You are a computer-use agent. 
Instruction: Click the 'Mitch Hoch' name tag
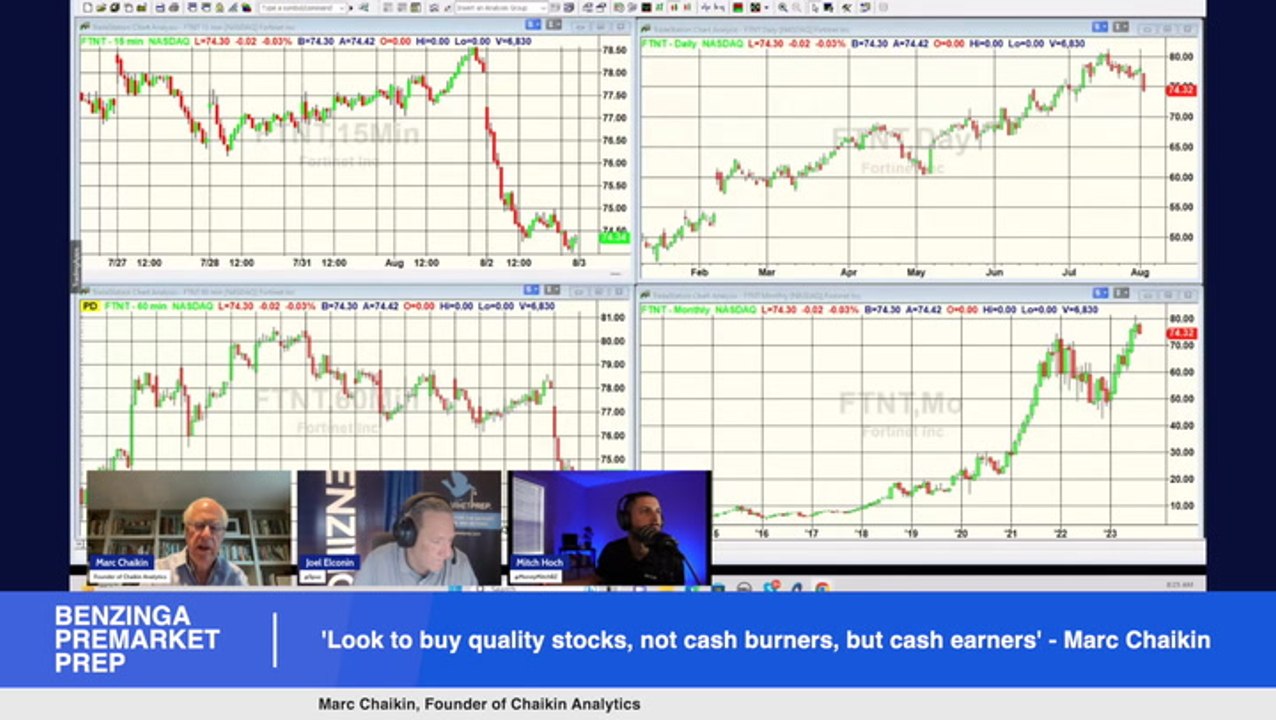(539, 563)
